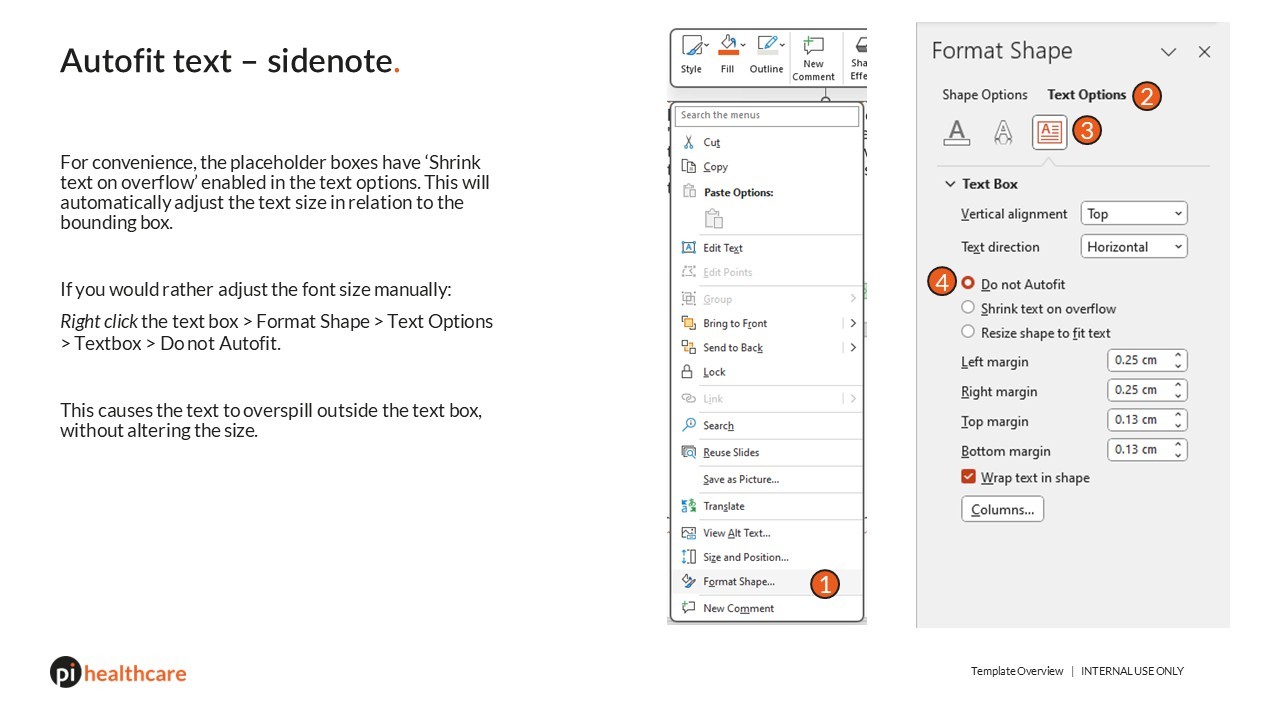Expand the Fill color dropdown arrow

[743, 45]
